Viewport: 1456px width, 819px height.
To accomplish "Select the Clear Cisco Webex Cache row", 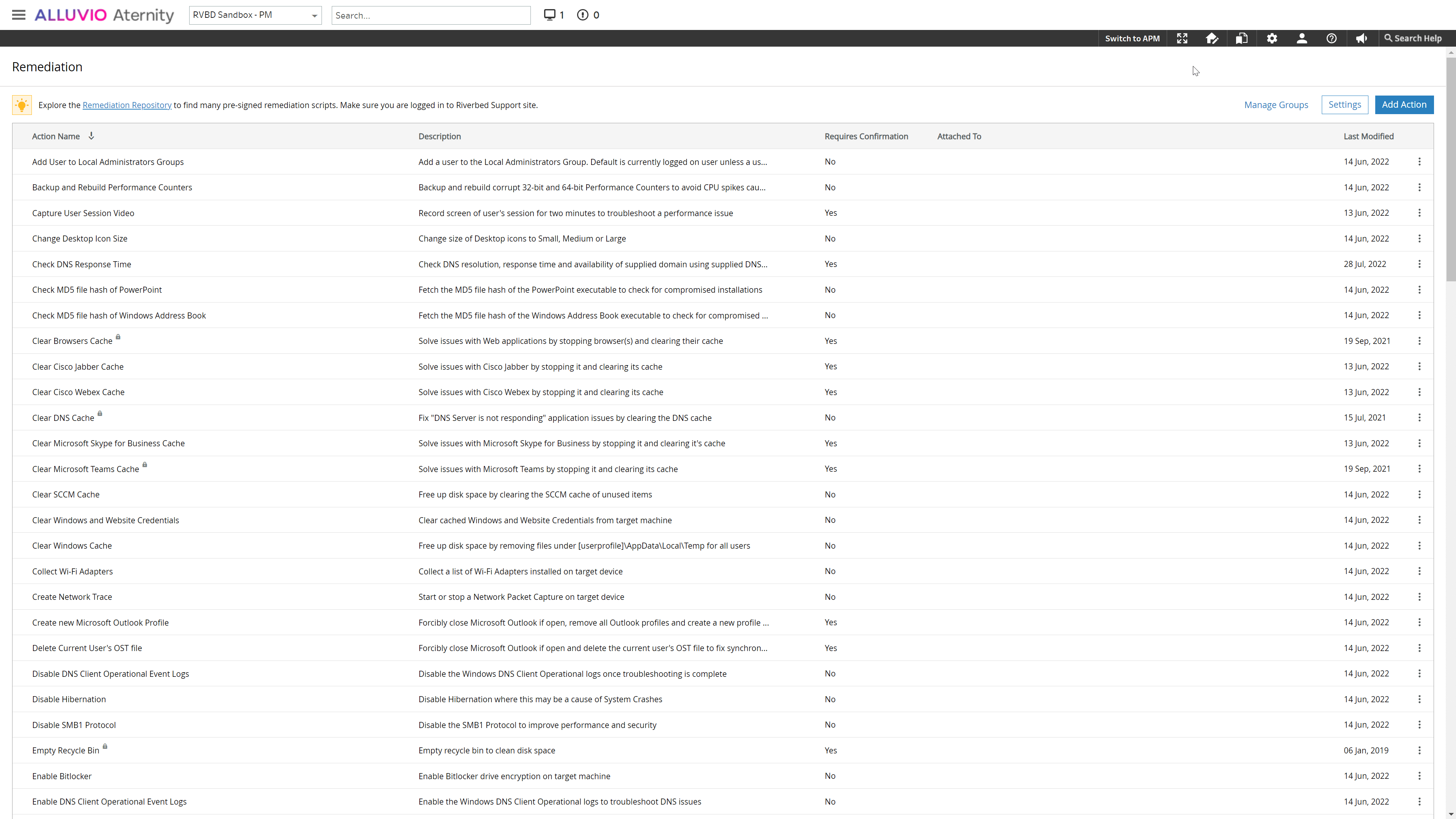I will point(723,392).
